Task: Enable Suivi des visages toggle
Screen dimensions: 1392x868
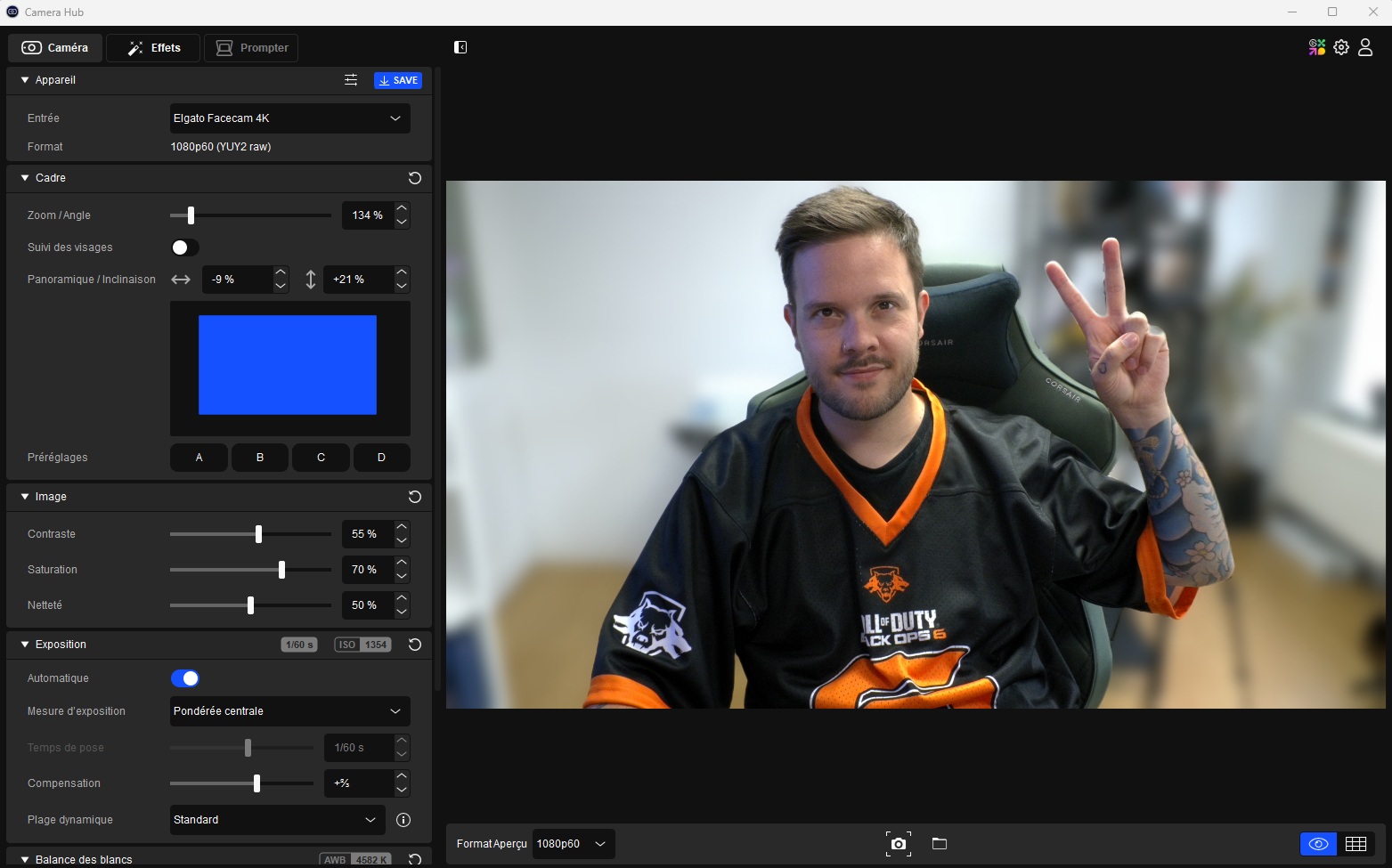Action: (x=184, y=247)
